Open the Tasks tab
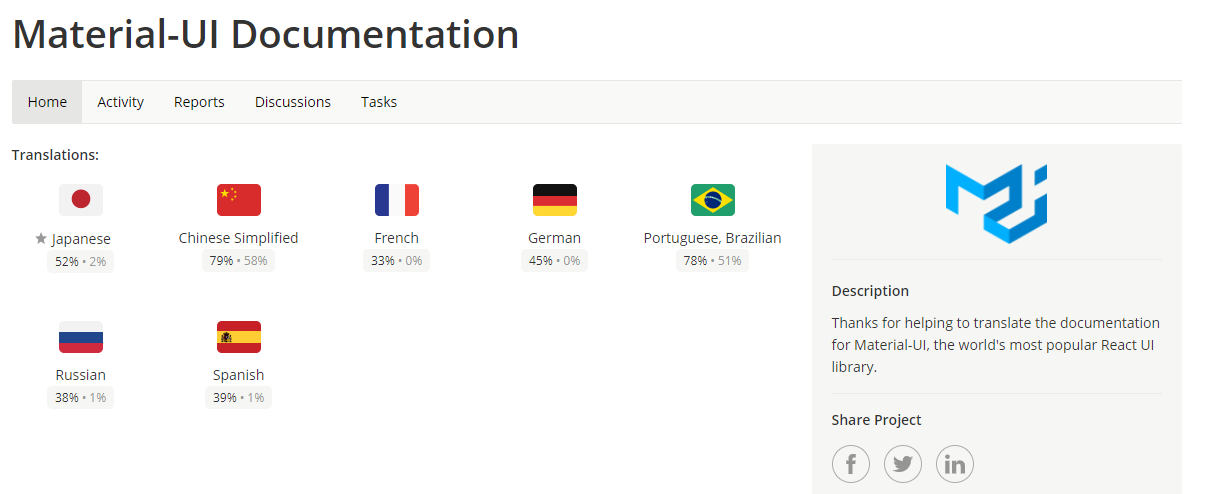Screen dimensions: 1216x494 379,102
